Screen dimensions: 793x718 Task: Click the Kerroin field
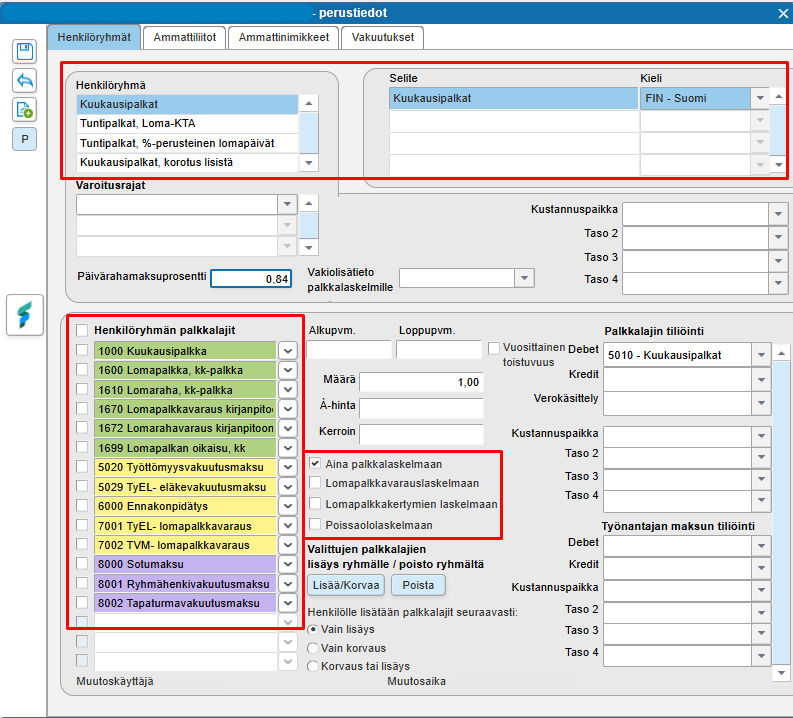tap(421, 434)
